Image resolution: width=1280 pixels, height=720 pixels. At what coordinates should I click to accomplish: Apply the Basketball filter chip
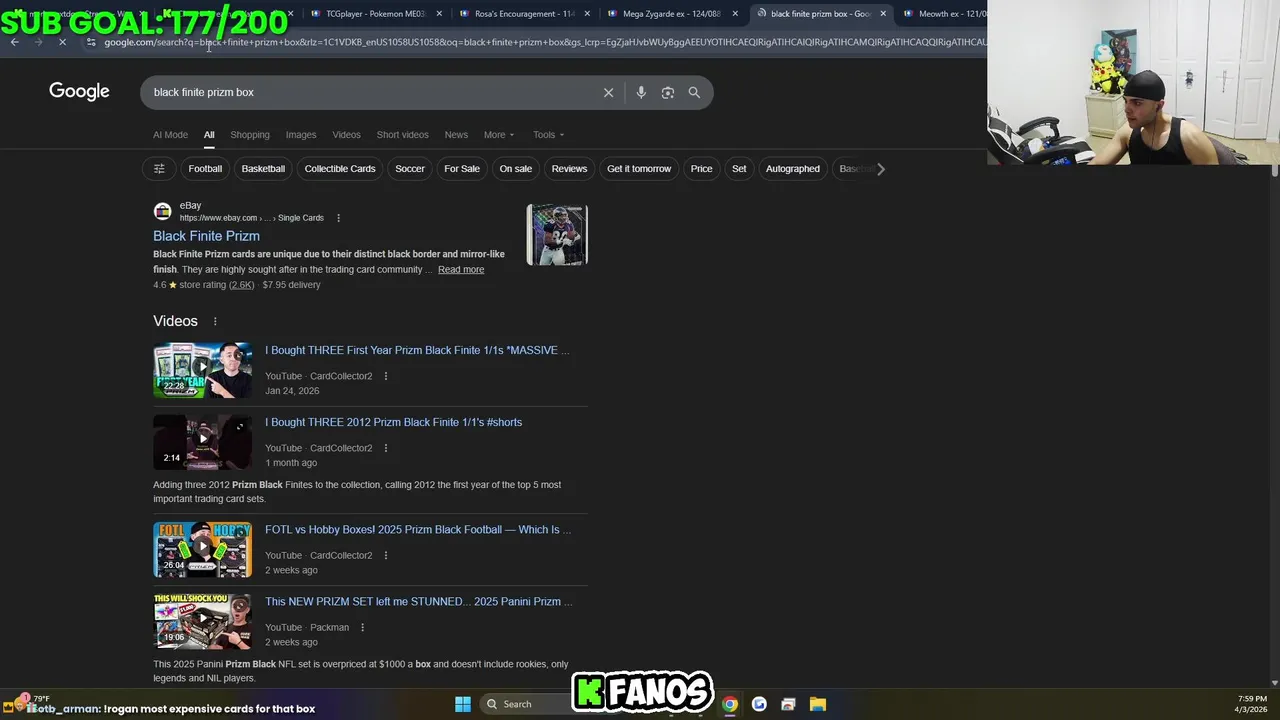point(263,169)
